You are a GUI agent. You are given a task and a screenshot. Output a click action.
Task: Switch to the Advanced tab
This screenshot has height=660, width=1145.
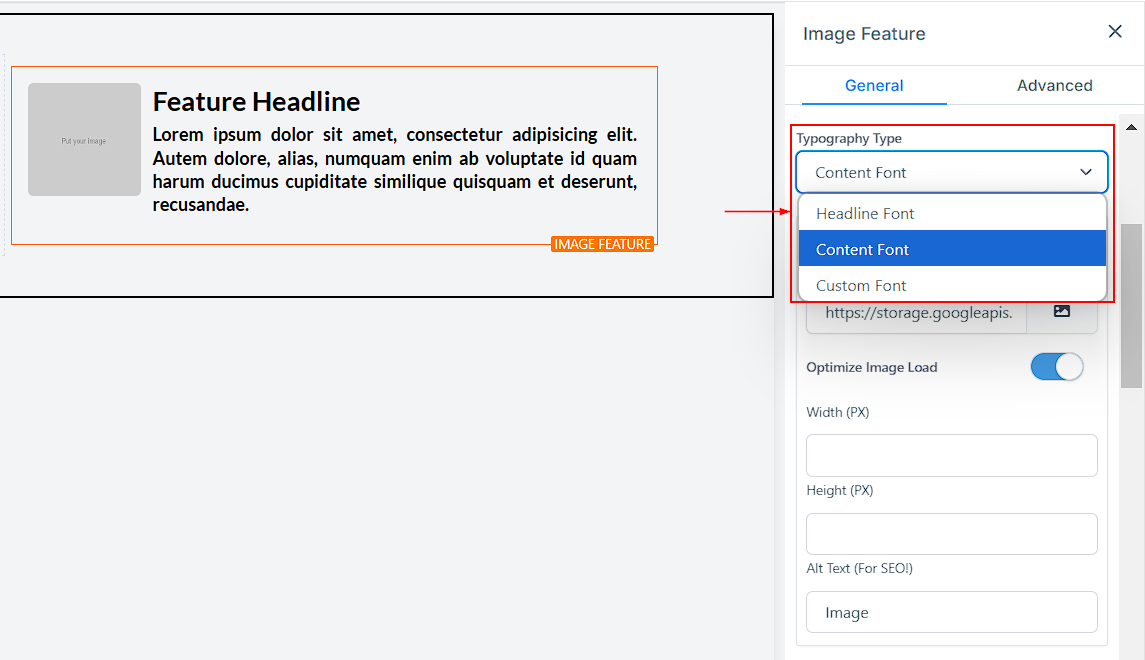1054,86
